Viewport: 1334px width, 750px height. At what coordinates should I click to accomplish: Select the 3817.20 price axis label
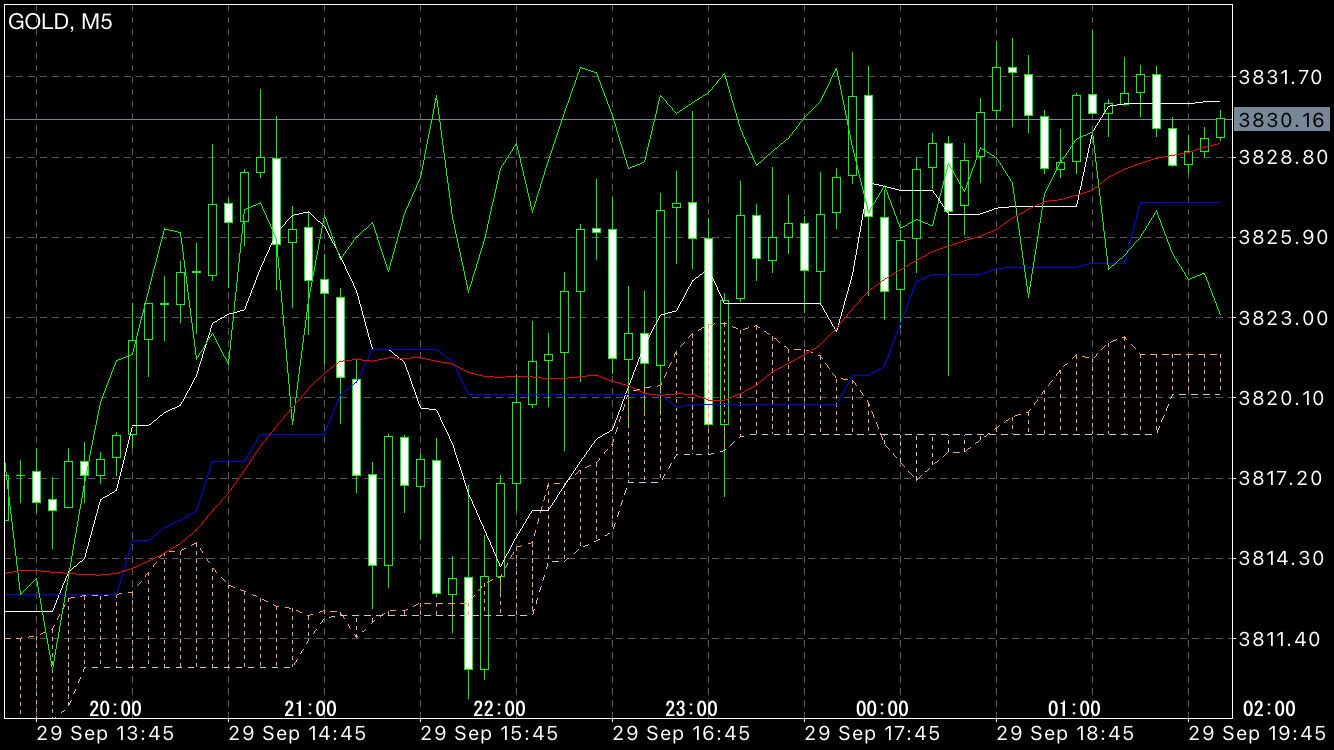pos(1281,478)
